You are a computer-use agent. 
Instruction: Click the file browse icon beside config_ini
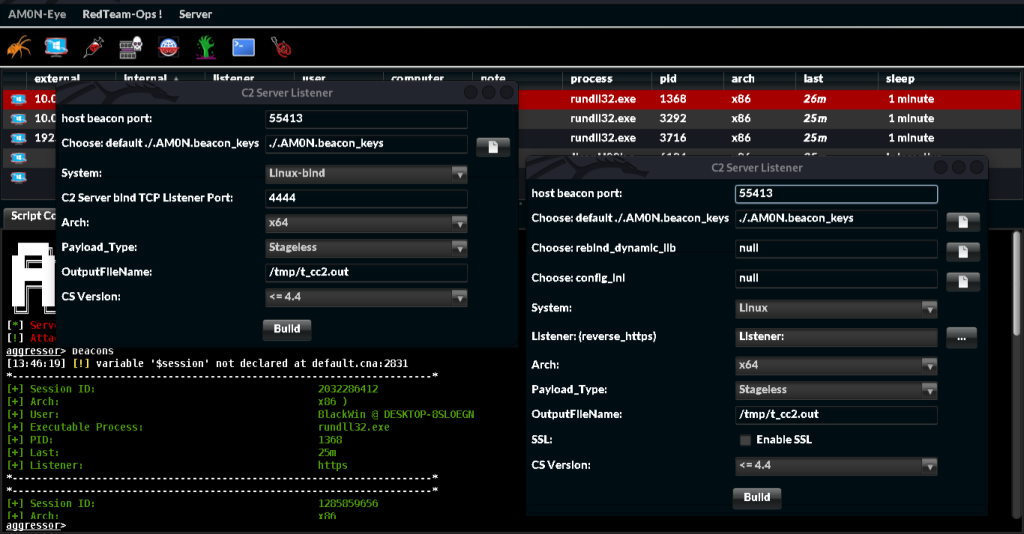point(962,280)
